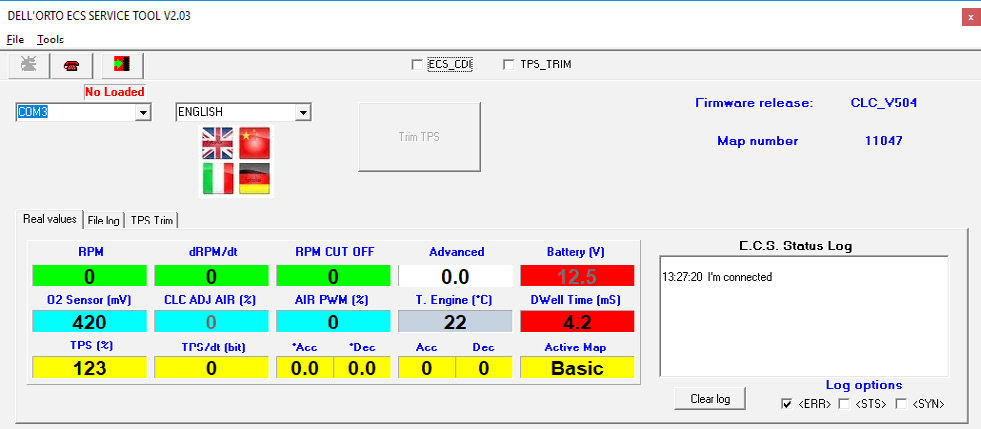Enable the <SYN> log option
981x429 pixels.
tap(902, 404)
